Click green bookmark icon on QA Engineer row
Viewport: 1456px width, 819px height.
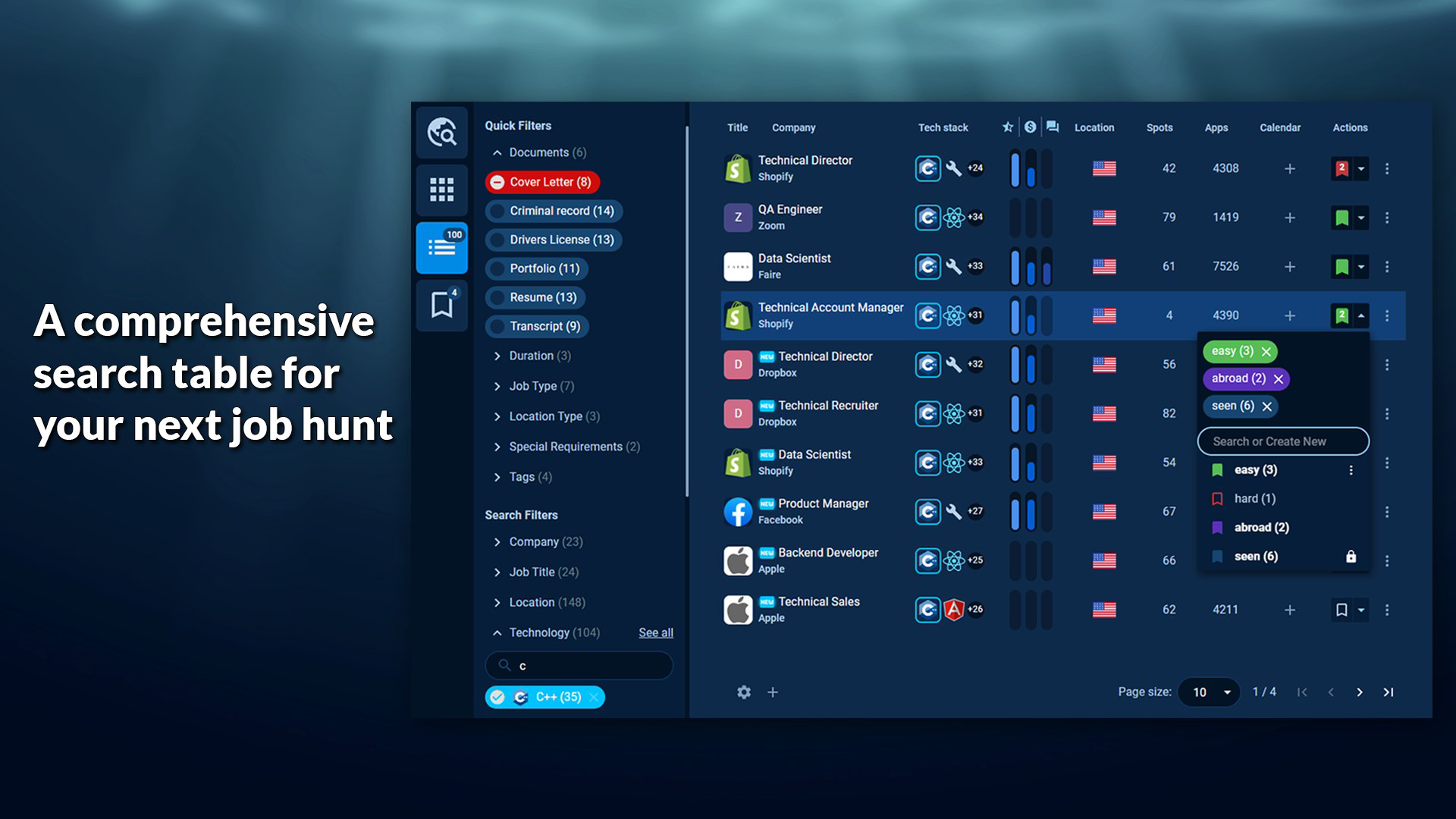pos(1341,218)
